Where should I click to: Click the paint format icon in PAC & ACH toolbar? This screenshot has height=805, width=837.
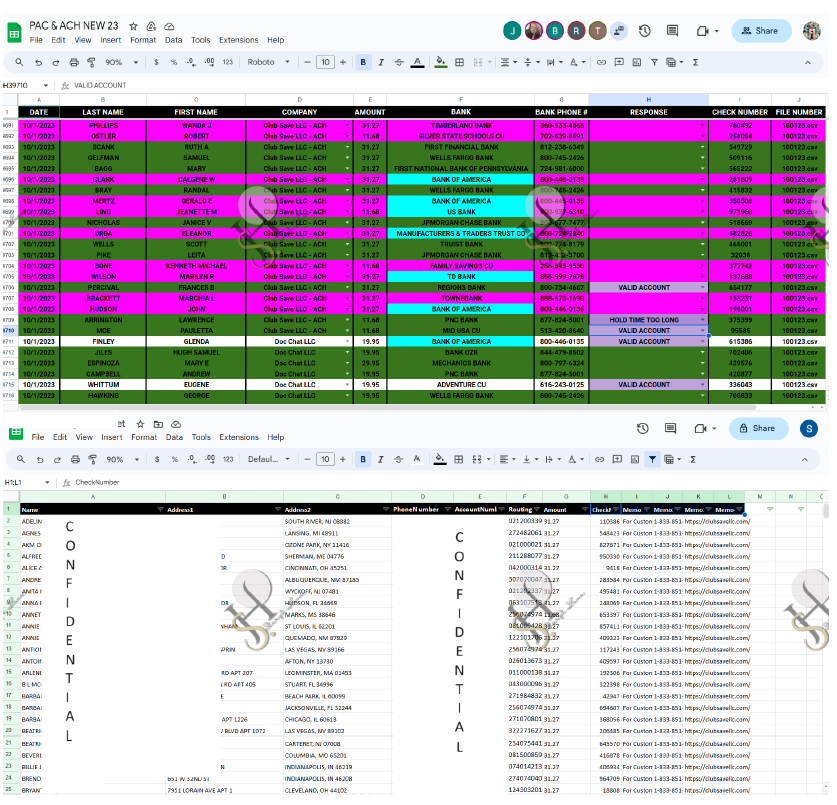click(x=90, y=62)
